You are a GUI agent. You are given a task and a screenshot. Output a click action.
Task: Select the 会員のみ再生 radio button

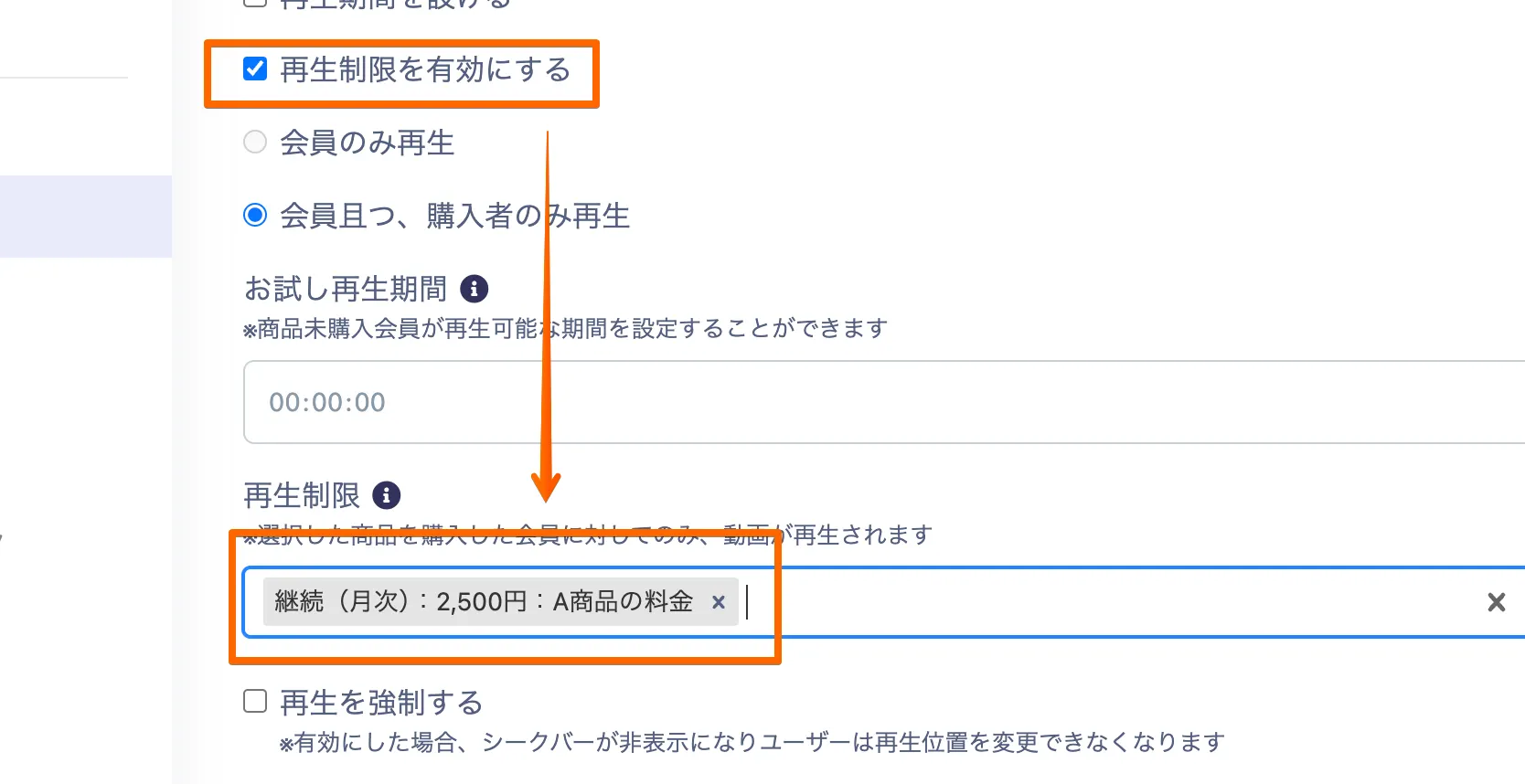pyautogui.click(x=255, y=143)
